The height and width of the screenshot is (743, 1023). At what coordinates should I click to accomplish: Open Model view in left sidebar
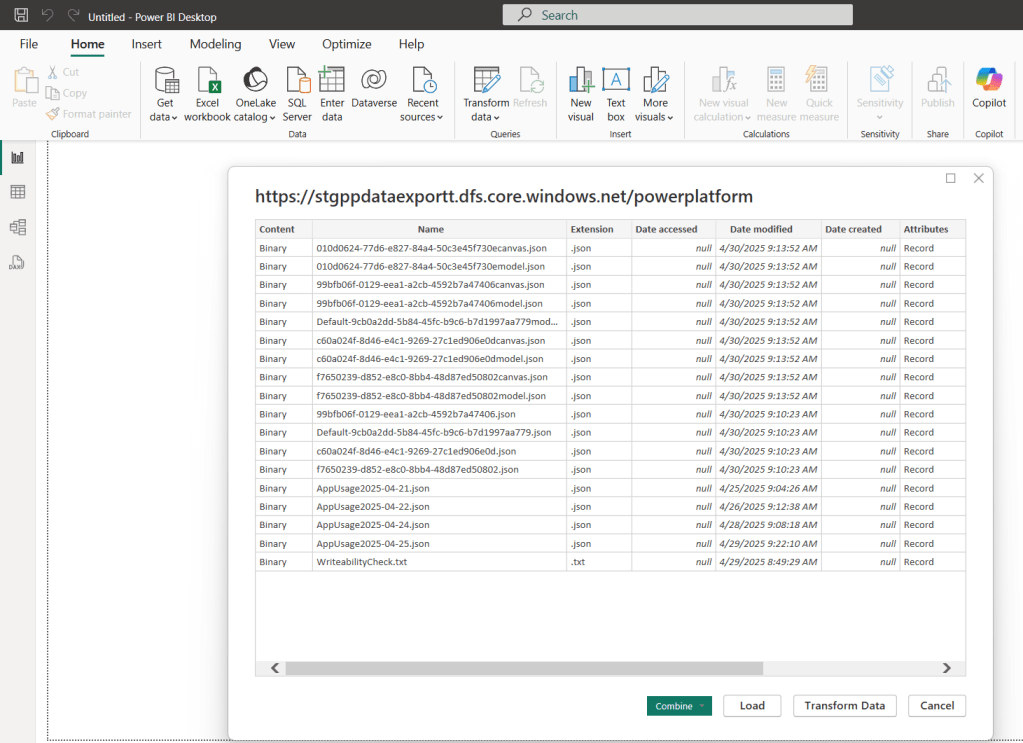coord(17,227)
